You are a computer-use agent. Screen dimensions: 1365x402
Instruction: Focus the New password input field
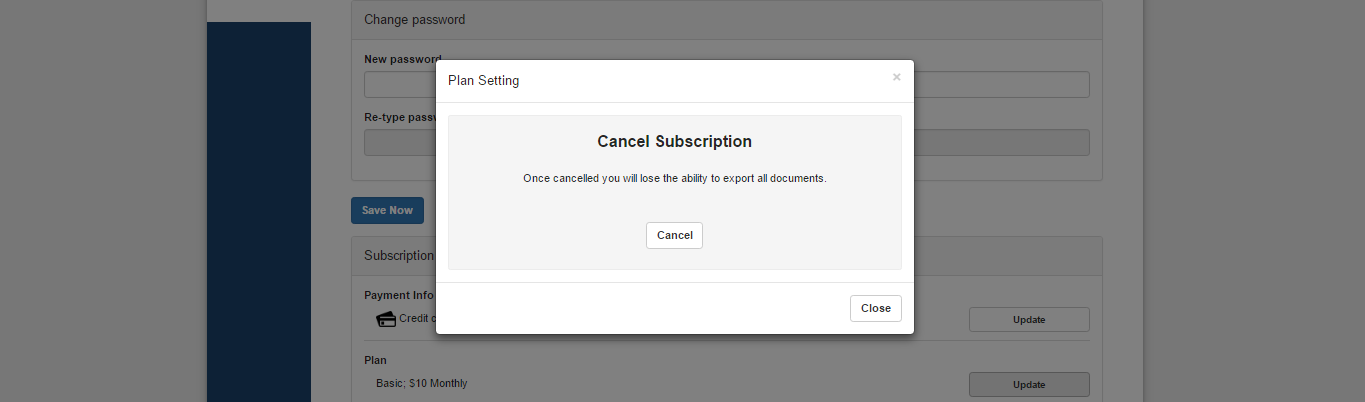pyautogui.click(x=1000, y=85)
